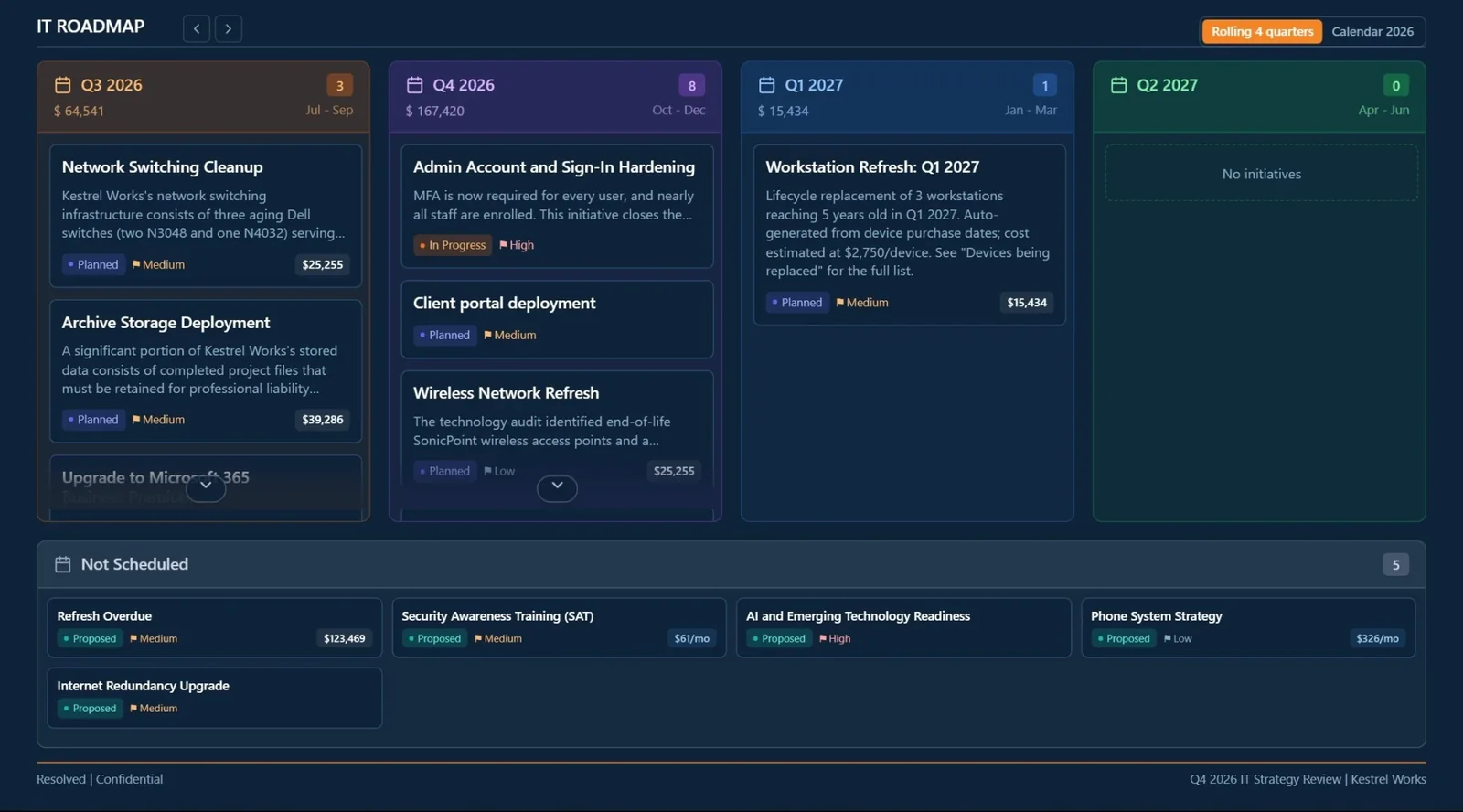The width and height of the screenshot is (1463, 812).
Task: Click the Q4 2026 initiative count badge 8
Action: click(x=691, y=85)
